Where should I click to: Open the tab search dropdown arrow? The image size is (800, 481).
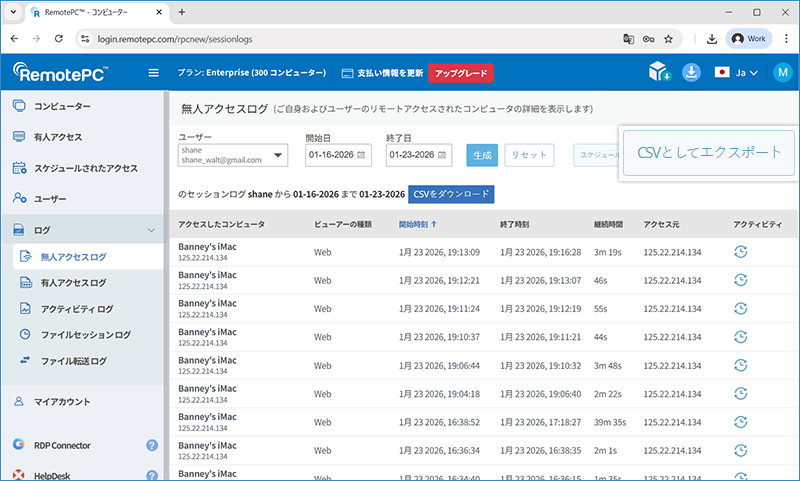[13, 12]
